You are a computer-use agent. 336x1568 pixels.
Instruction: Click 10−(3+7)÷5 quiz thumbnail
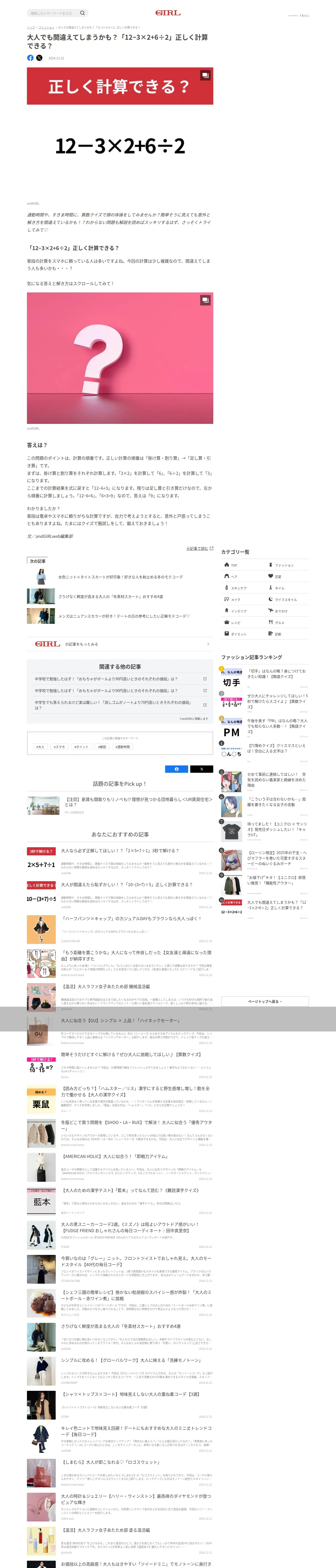[x=41, y=895]
